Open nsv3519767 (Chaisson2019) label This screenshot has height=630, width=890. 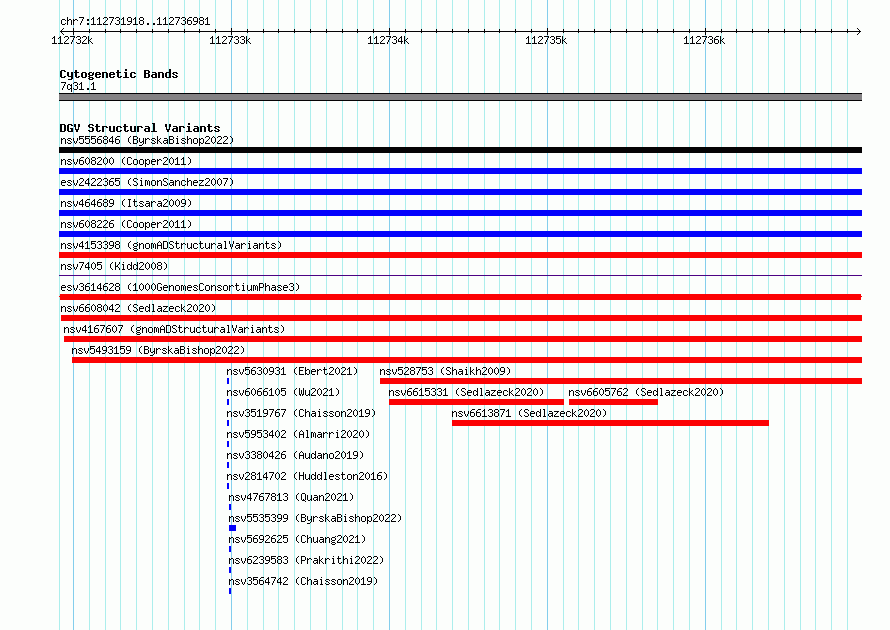click(301, 413)
